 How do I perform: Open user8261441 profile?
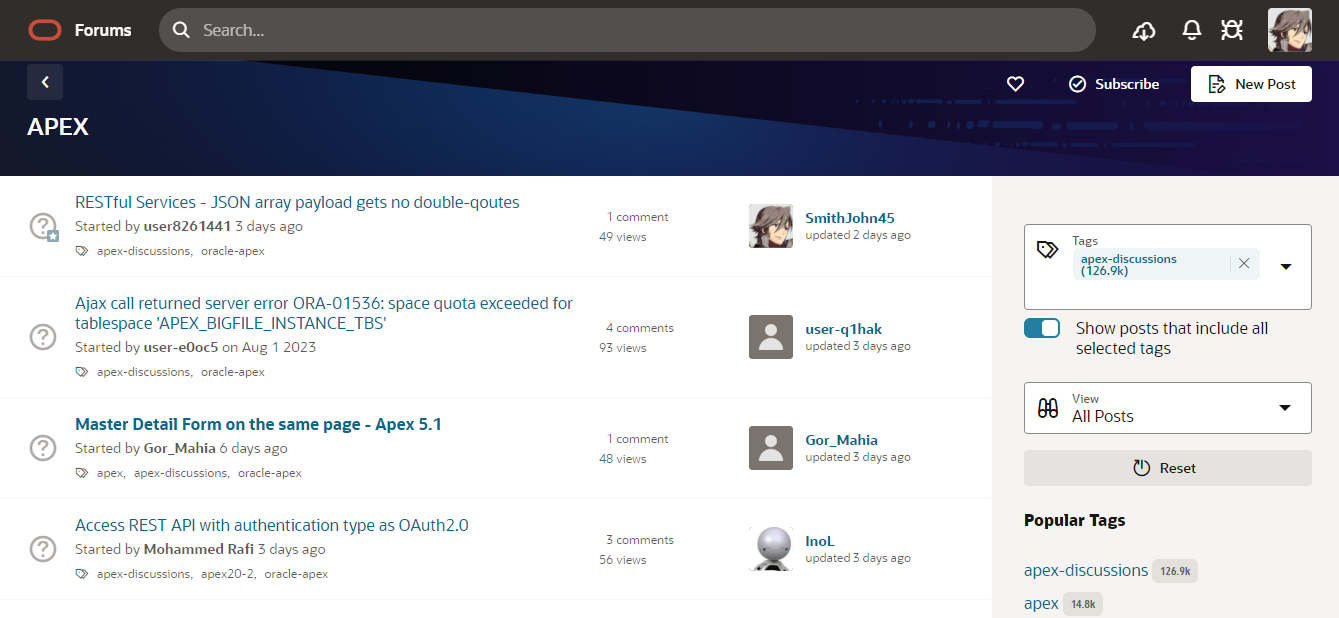pos(187,226)
